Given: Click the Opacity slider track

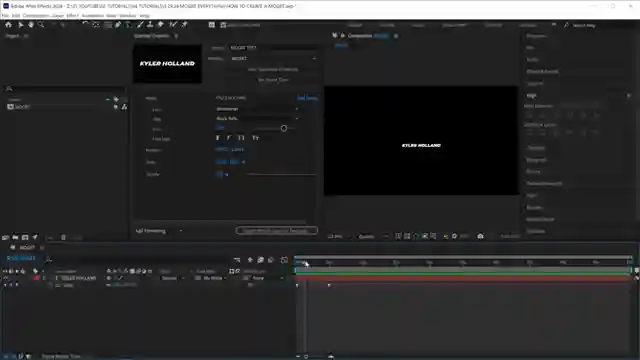Looking at the screenshot, I should point(281,174).
